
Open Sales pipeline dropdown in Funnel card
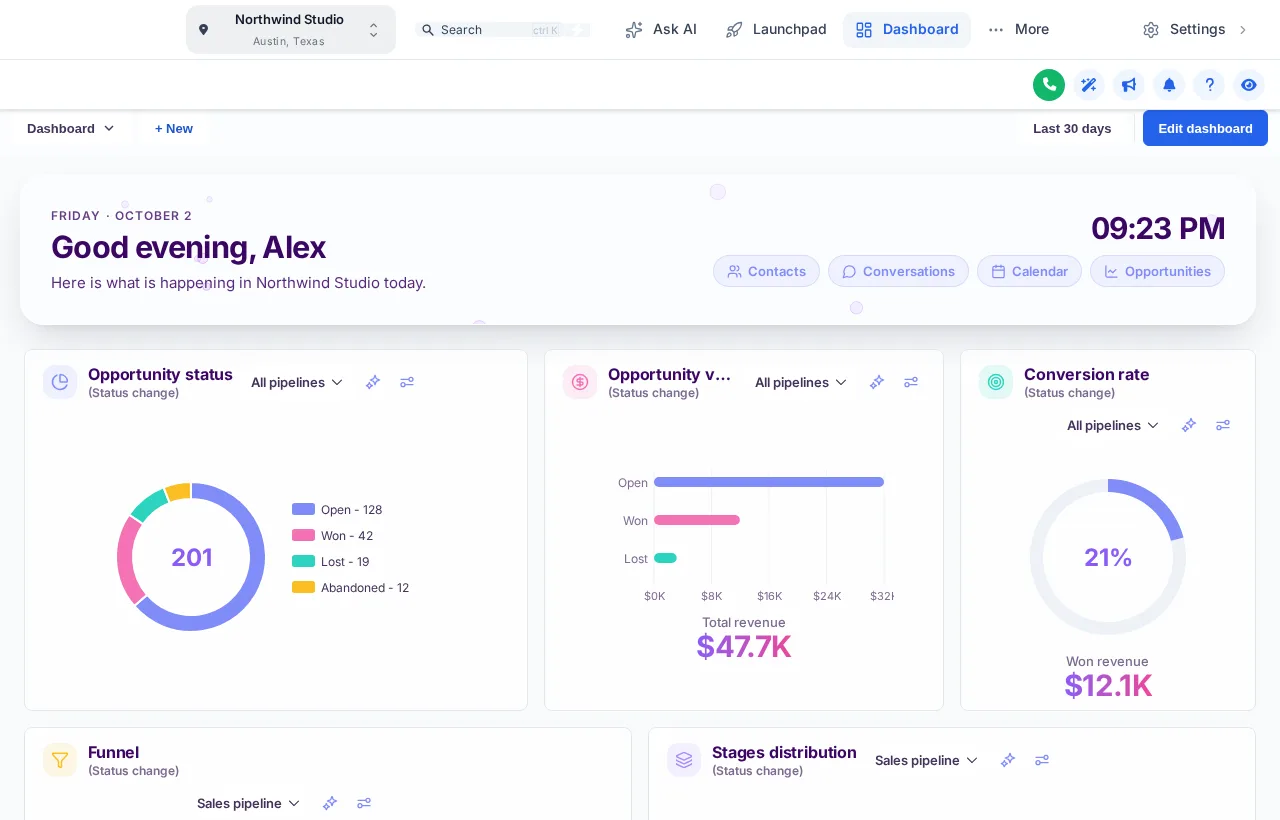point(249,803)
